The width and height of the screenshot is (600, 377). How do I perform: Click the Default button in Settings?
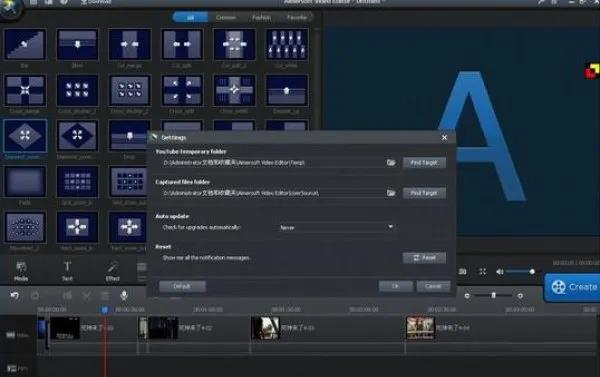[x=183, y=286]
